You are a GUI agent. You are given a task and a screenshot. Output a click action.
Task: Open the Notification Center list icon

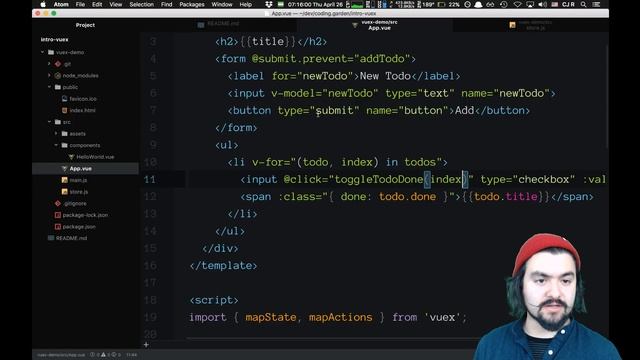596,4
